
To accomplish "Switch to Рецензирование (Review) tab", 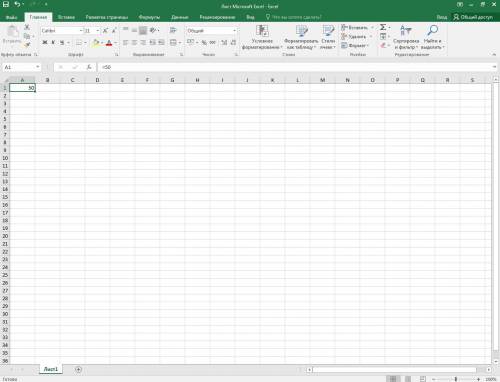I will coord(217,17).
